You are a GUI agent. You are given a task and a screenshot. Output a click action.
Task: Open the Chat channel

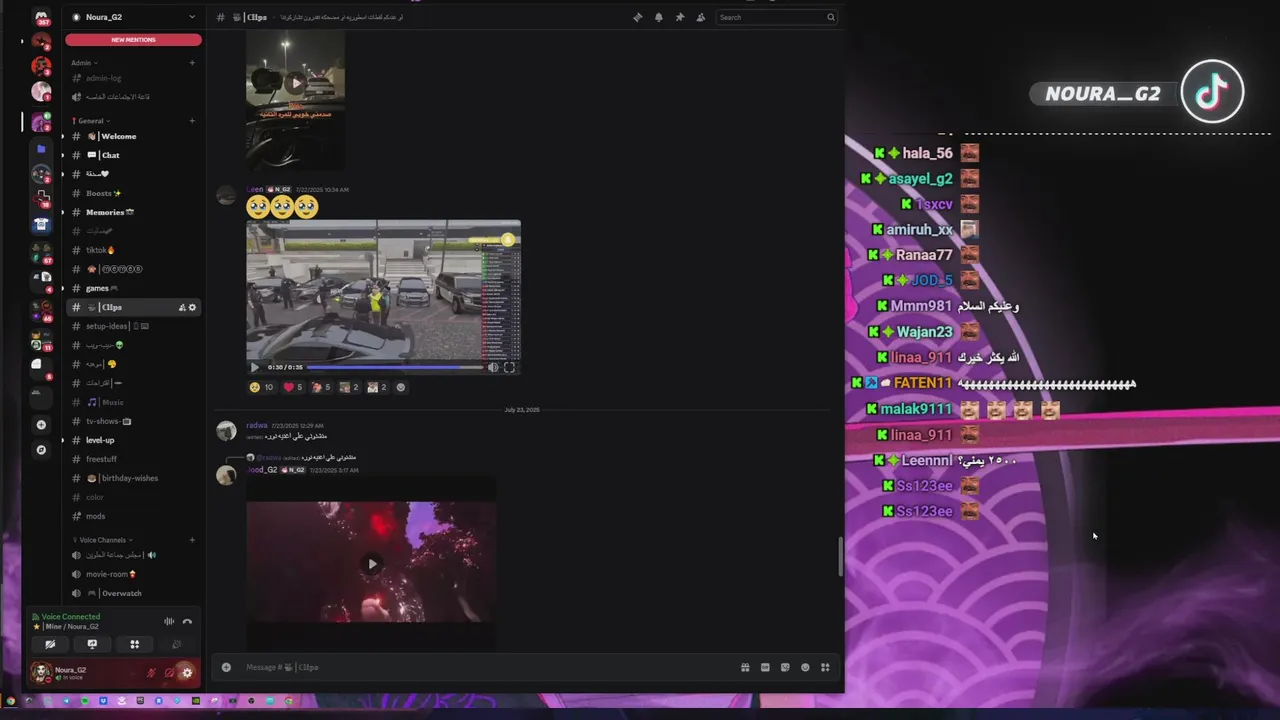tap(133, 155)
